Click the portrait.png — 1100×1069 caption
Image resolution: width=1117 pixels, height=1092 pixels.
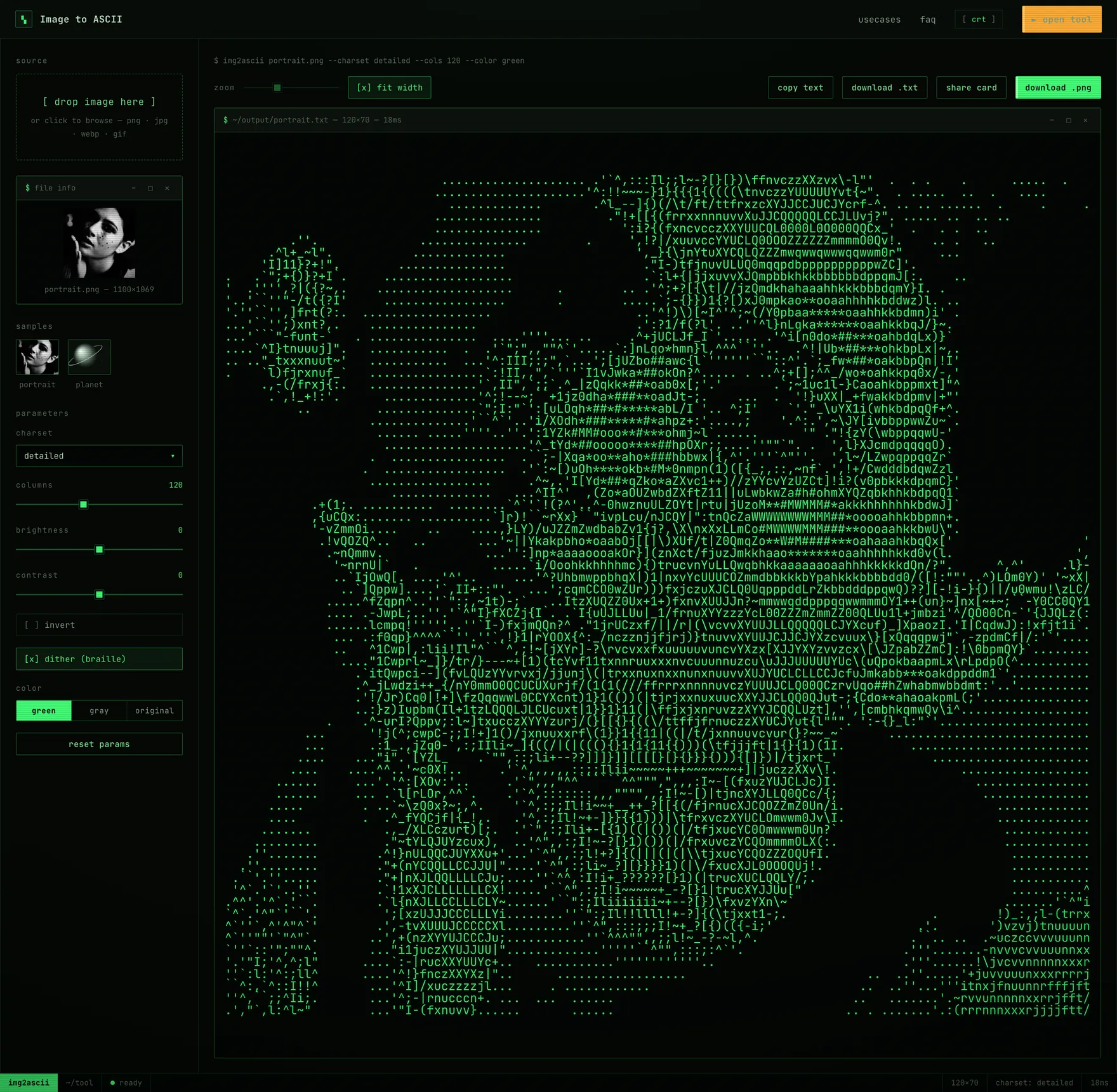pyautogui.click(x=99, y=290)
